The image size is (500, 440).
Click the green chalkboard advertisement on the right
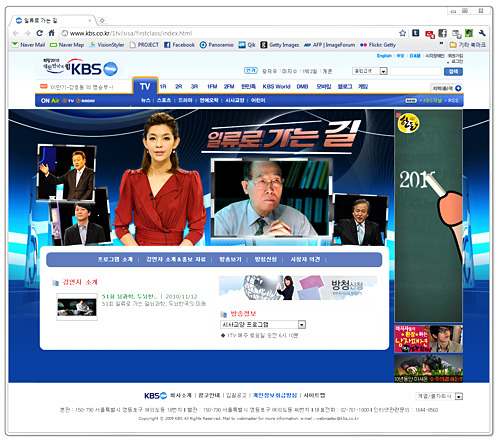[x=429, y=216]
